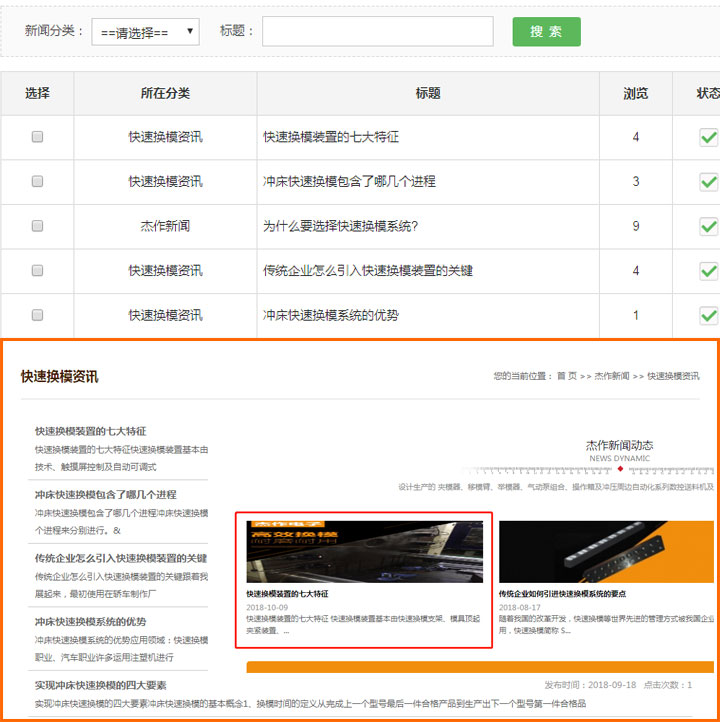
Task: Open news list item 实现冲床快速换模的四大要素
Action: pyautogui.click(x=100, y=686)
